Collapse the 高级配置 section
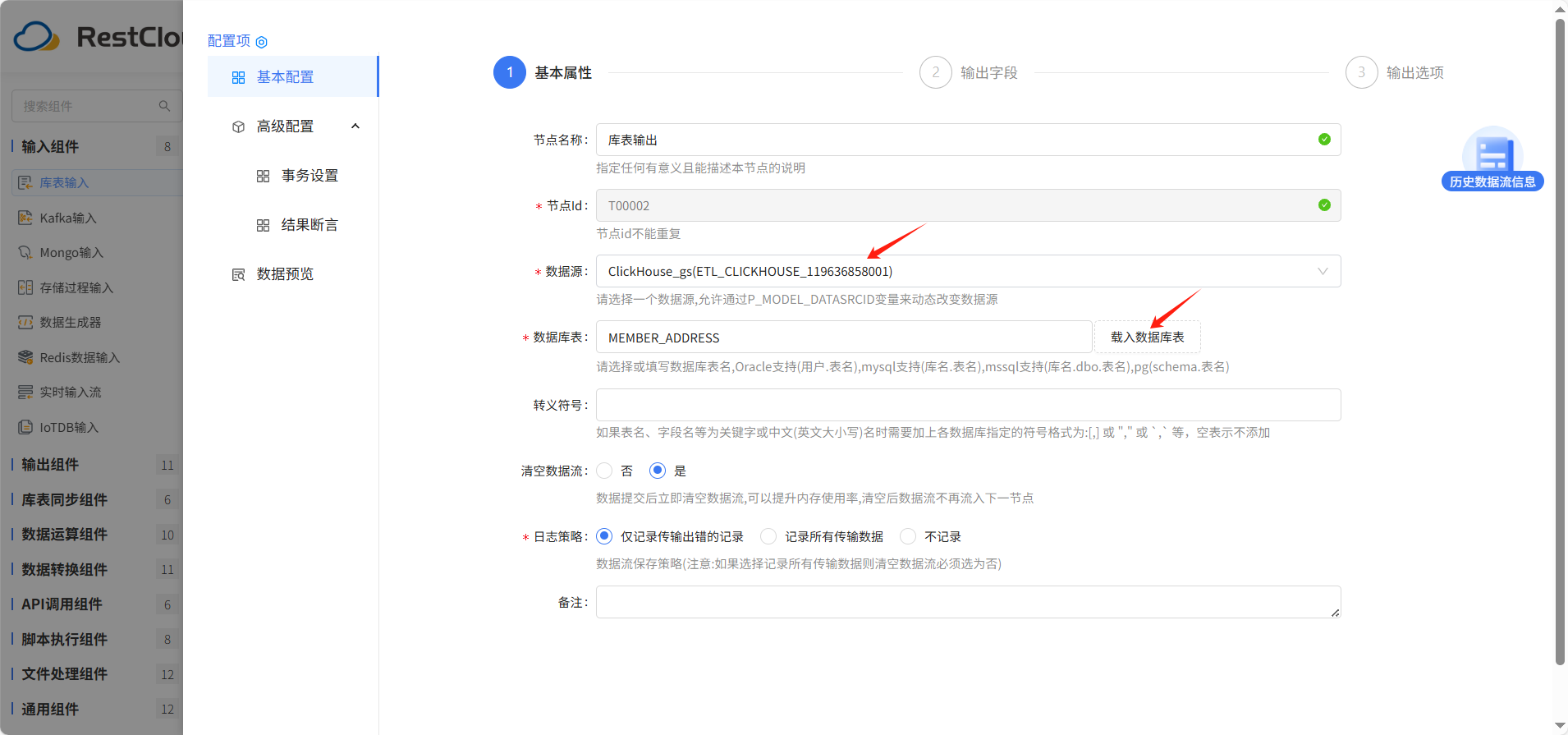The width and height of the screenshot is (1568, 735). click(x=355, y=126)
